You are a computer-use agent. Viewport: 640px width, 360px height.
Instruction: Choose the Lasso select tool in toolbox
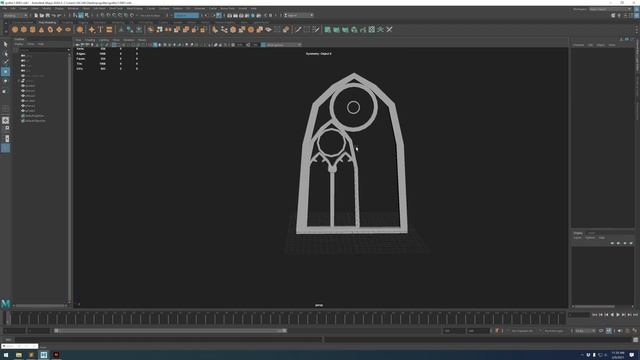pyautogui.click(x=5, y=53)
